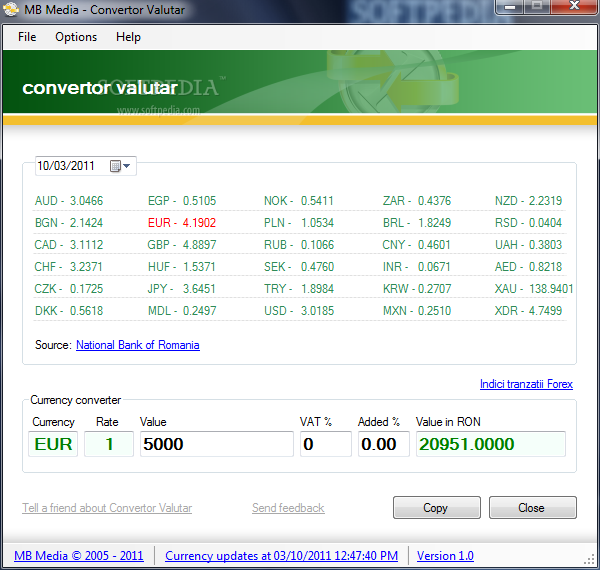This screenshot has height=570, width=600.
Task: Select the BRL - 1.8249 rate
Action: tap(417, 223)
